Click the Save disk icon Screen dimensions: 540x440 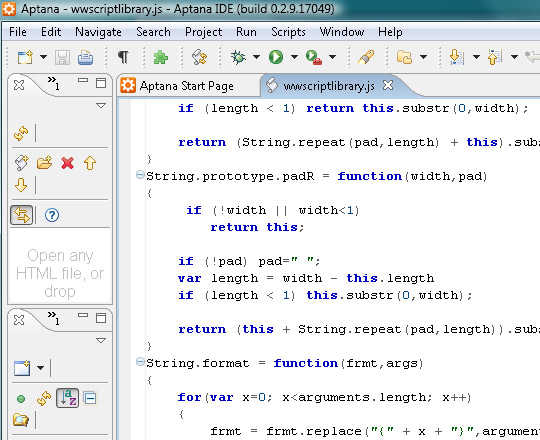(x=62, y=57)
